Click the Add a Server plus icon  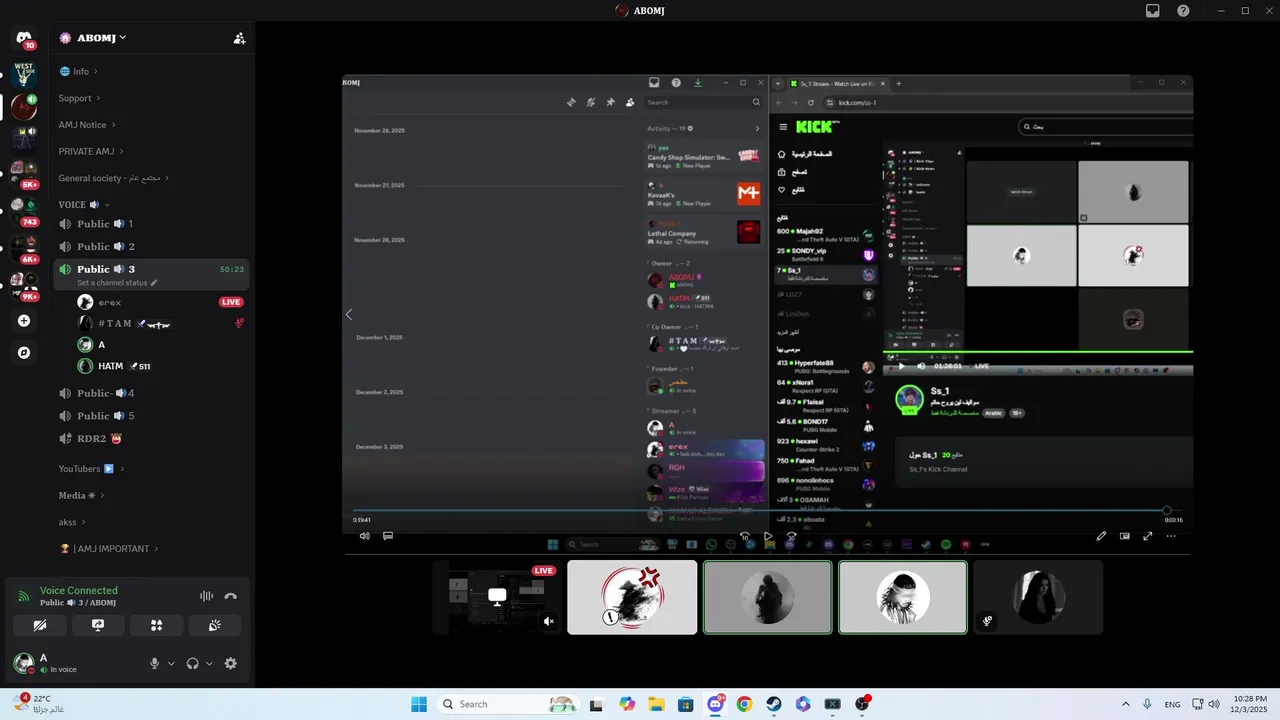[24, 321]
